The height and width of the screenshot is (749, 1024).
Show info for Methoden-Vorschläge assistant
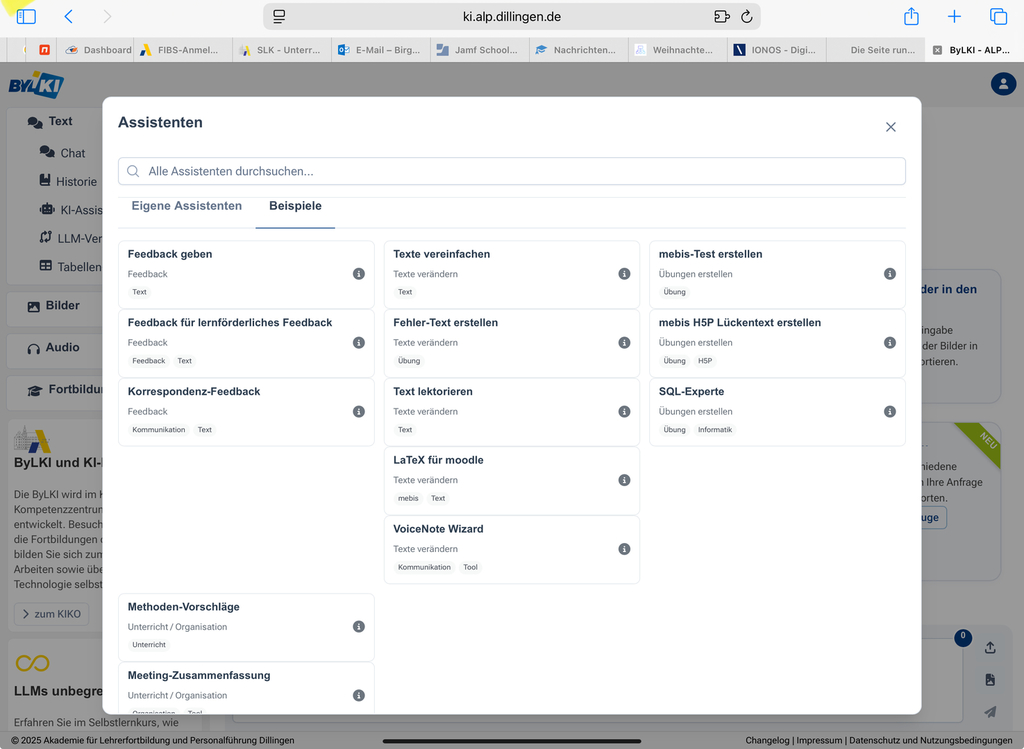coord(359,627)
